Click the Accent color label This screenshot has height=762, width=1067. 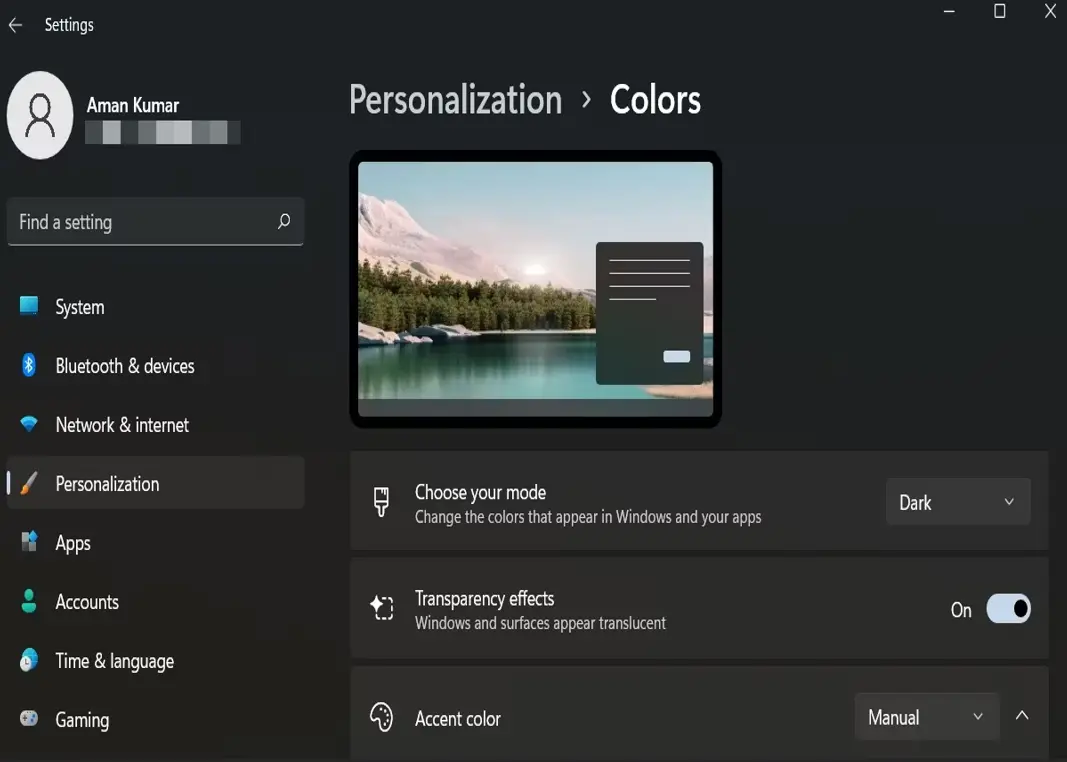pyautogui.click(x=458, y=718)
